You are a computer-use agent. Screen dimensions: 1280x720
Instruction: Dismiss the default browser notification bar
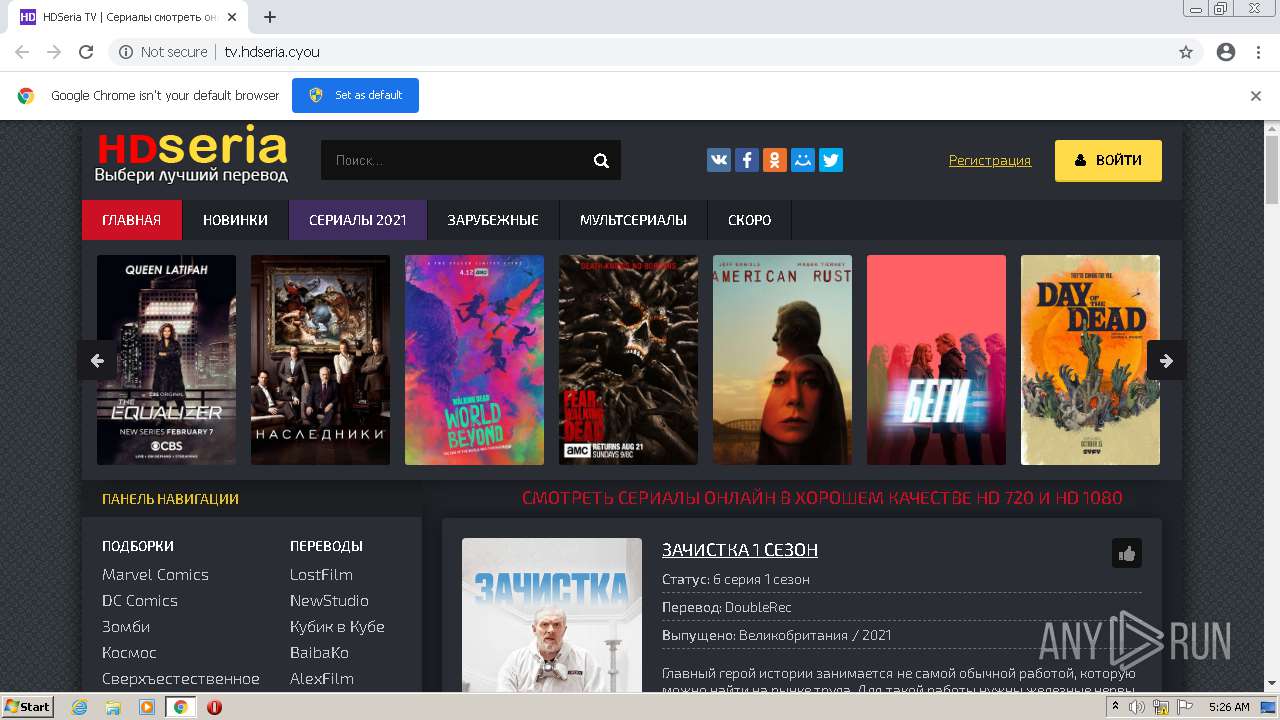click(x=1256, y=96)
